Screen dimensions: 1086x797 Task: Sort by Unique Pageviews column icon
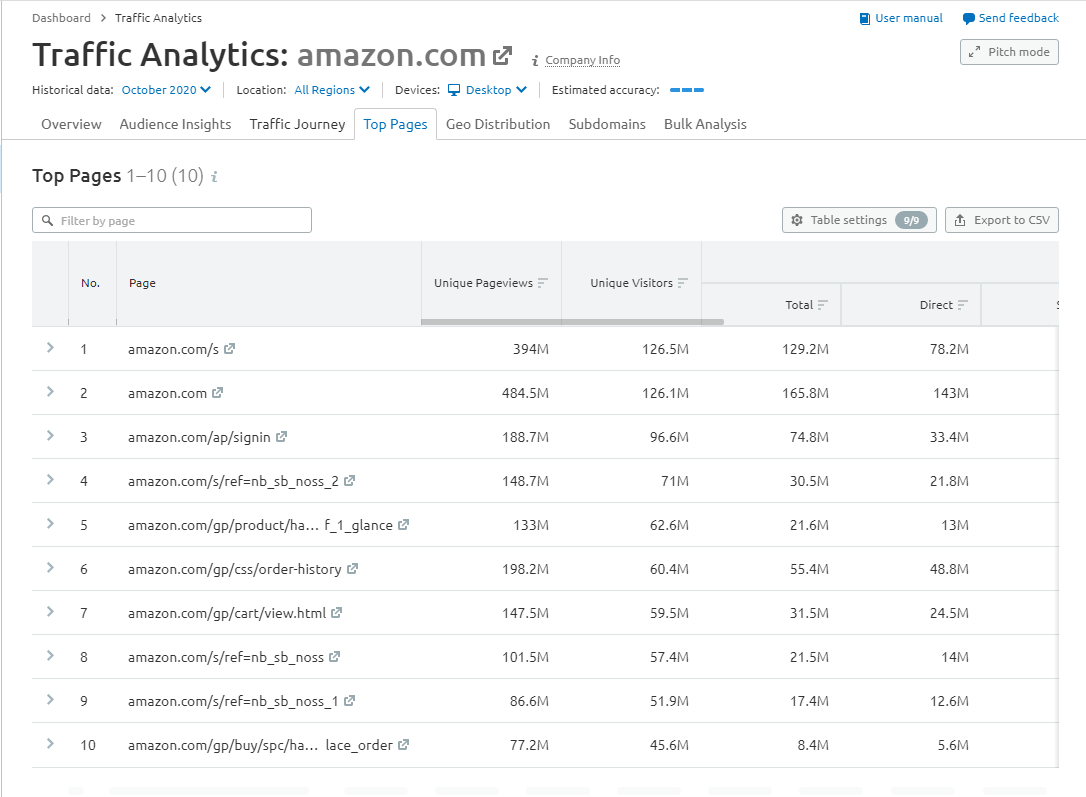click(543, 283)
